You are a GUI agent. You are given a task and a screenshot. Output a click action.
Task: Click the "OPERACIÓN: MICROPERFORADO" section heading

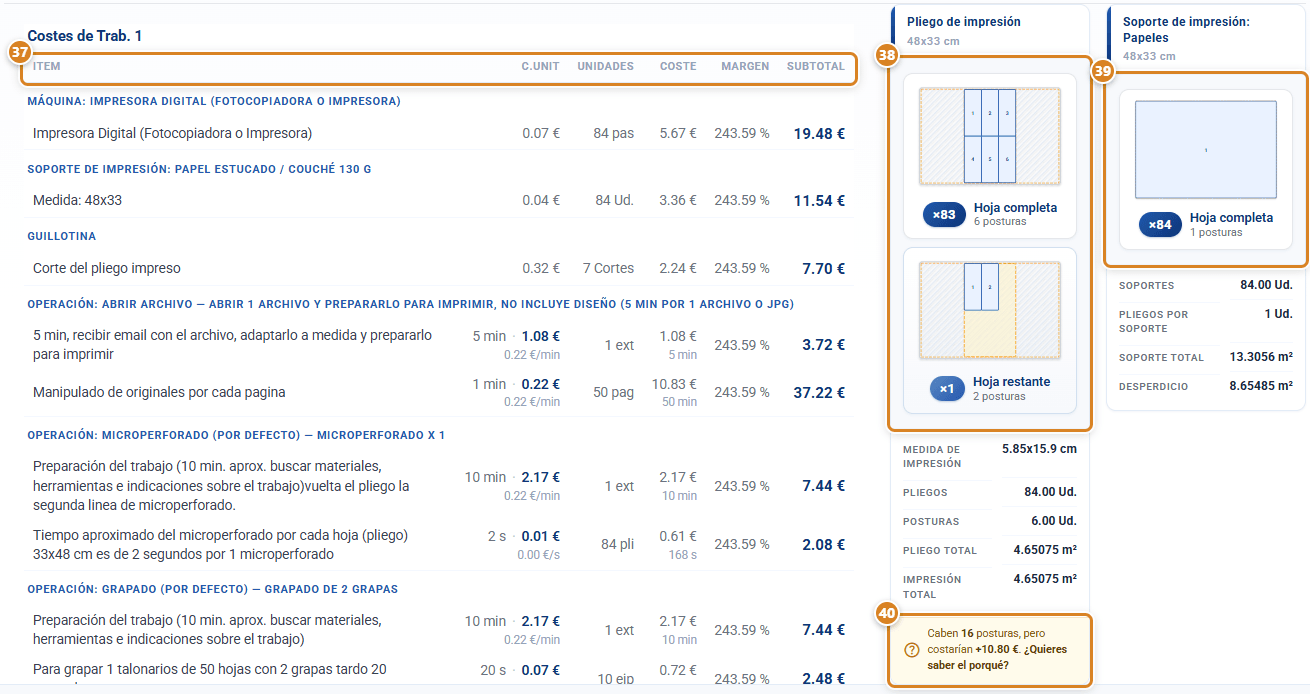[x=236, y=435]
